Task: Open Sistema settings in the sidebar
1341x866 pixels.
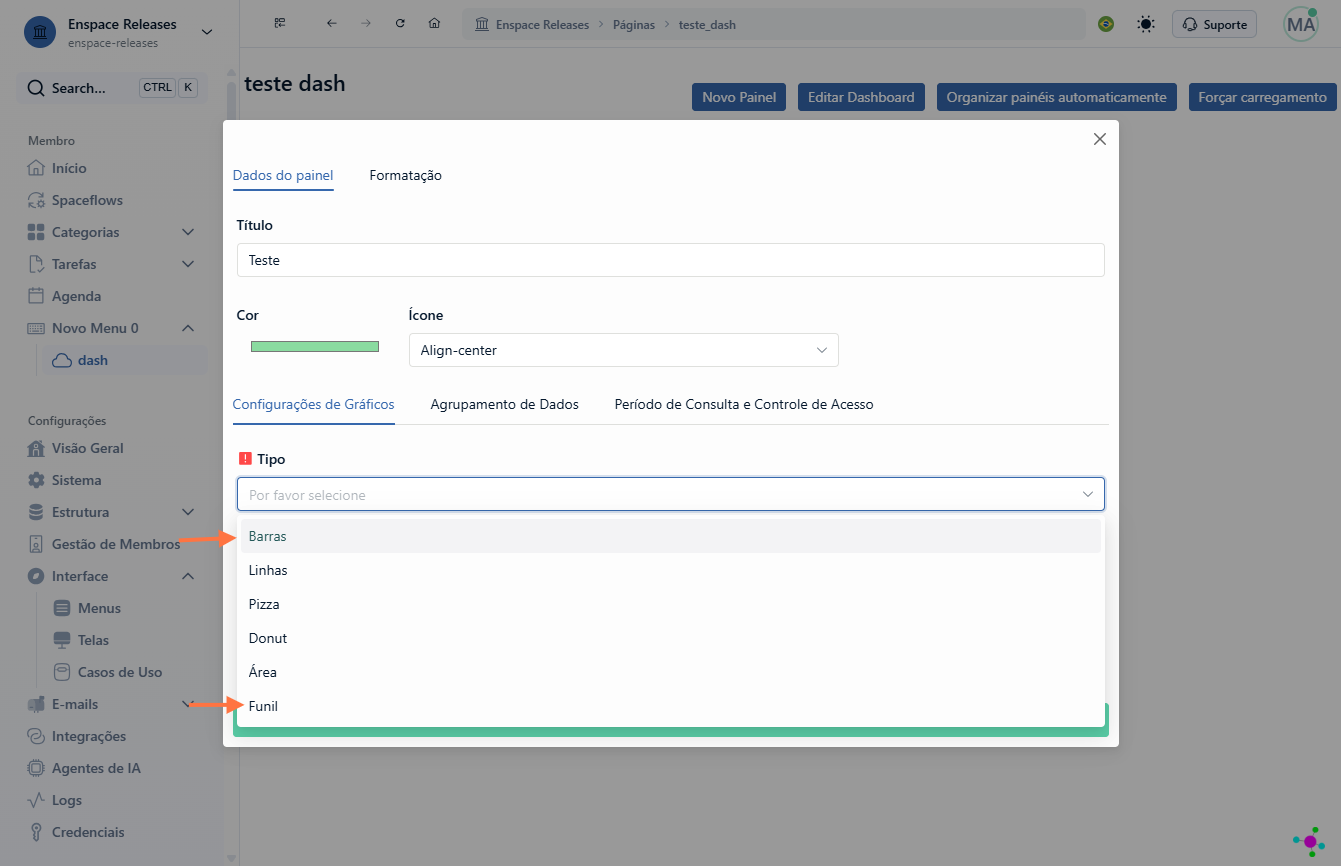Action: [x=76, y=480]
